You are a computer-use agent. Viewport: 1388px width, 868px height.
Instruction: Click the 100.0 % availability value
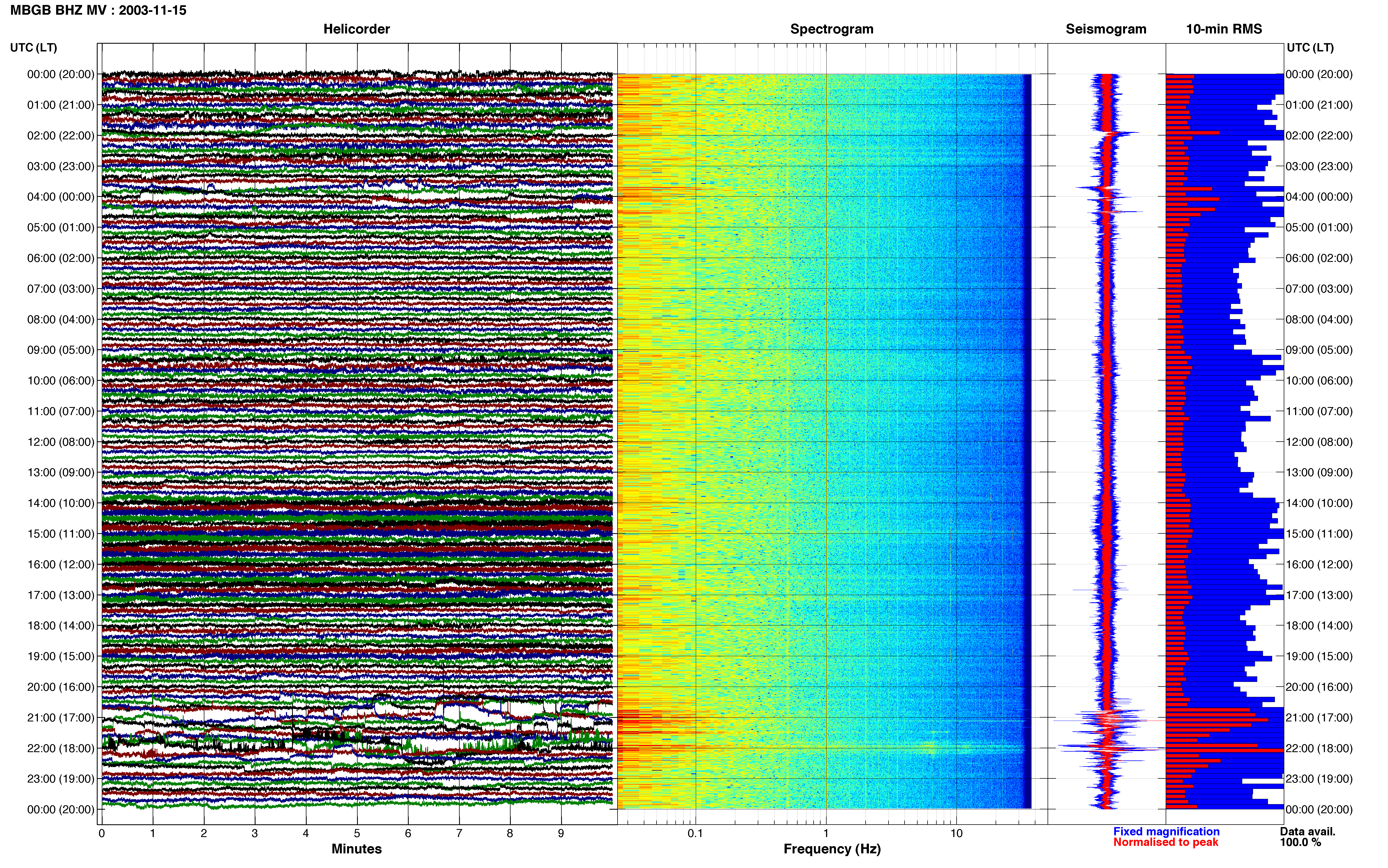pyautogui.click(x=1300, y=843)
